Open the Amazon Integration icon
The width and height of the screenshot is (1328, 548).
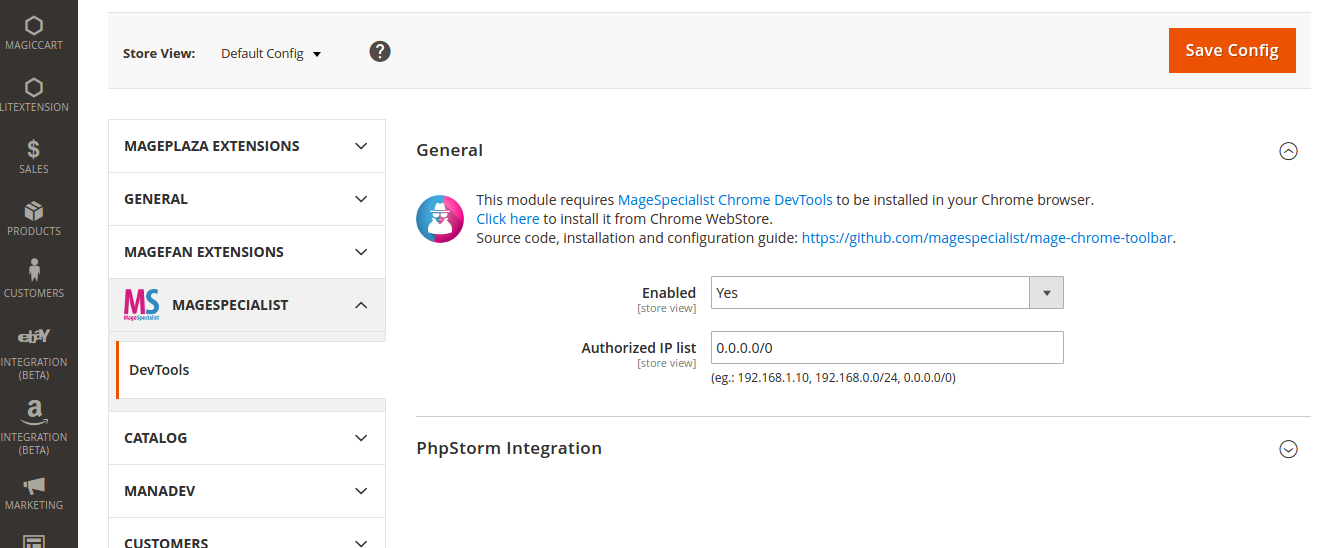(x=34, y=410)
